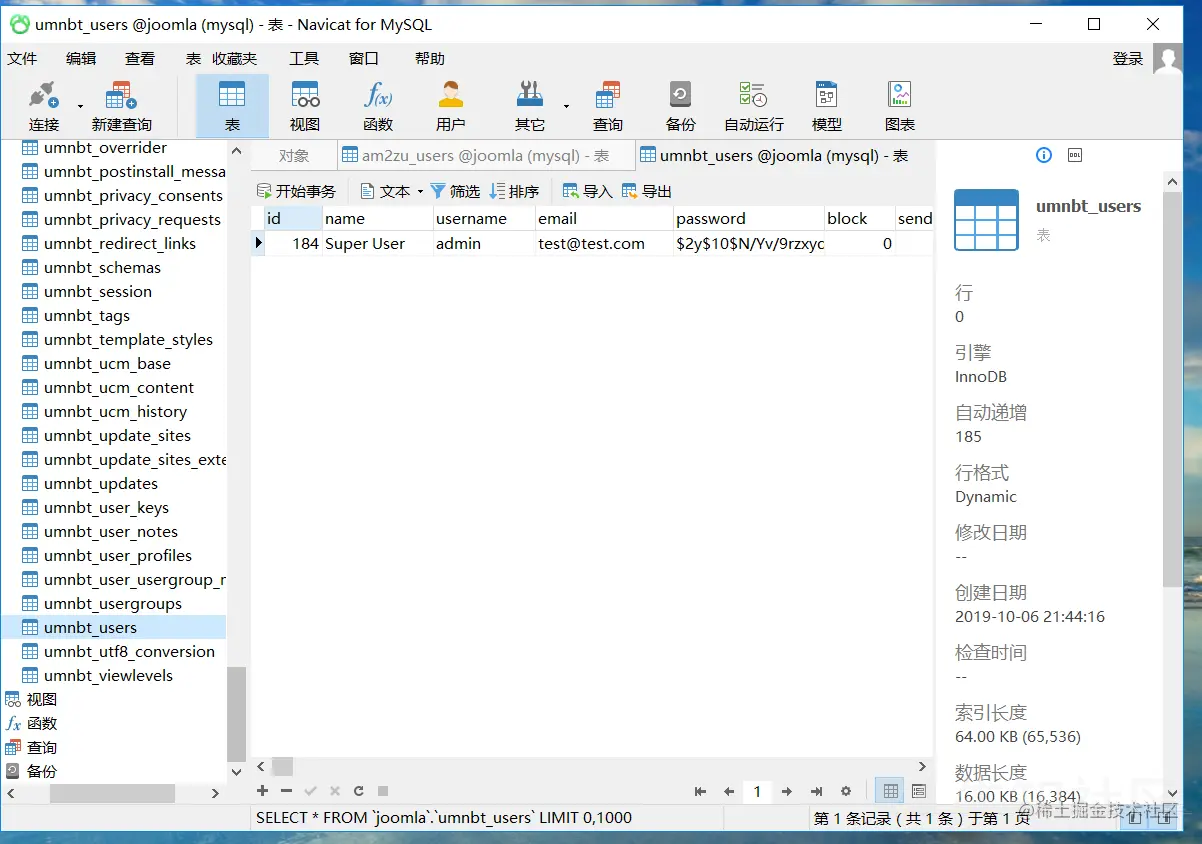This screenshot has width=1202, height=844.
Task: Click the 其它 (Other) toolbar icon
Action: coord(530,106)
